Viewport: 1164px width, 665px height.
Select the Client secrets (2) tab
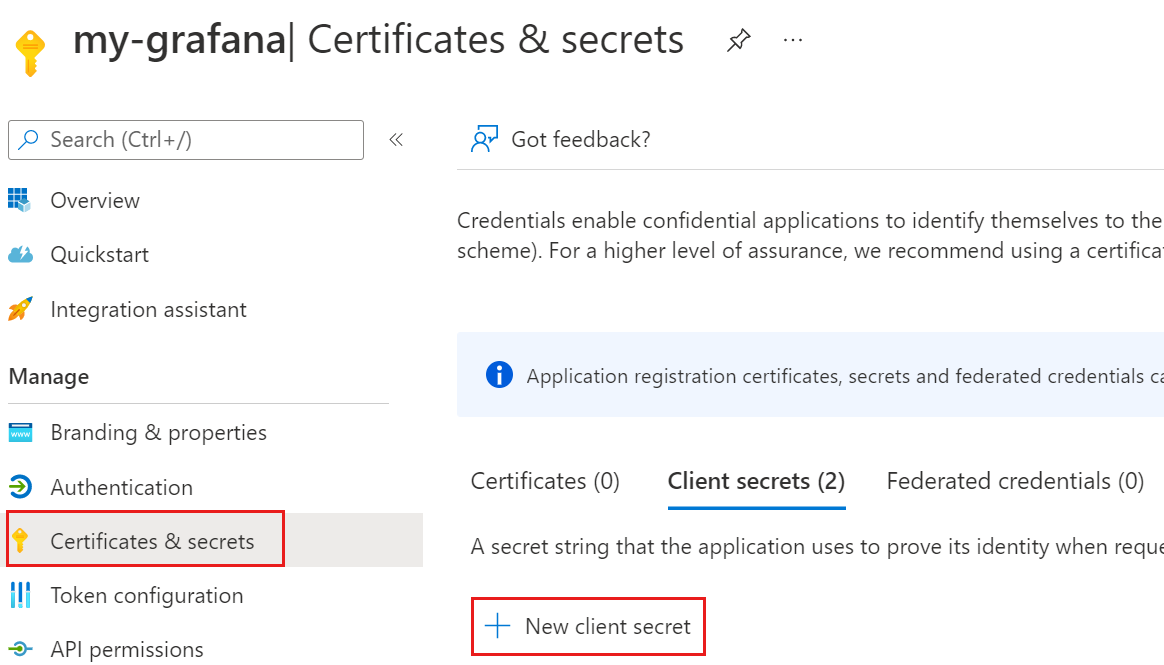tap(756, 481)
